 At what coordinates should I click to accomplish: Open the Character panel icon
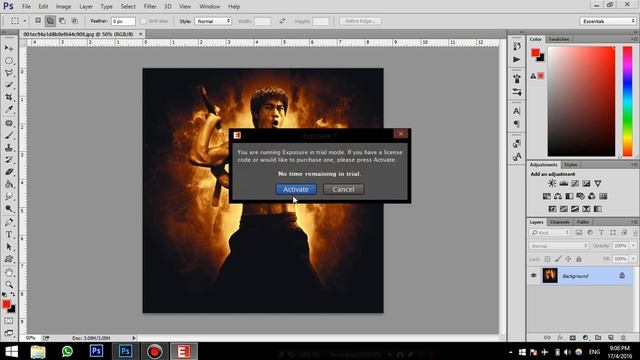tap(517, 111)
